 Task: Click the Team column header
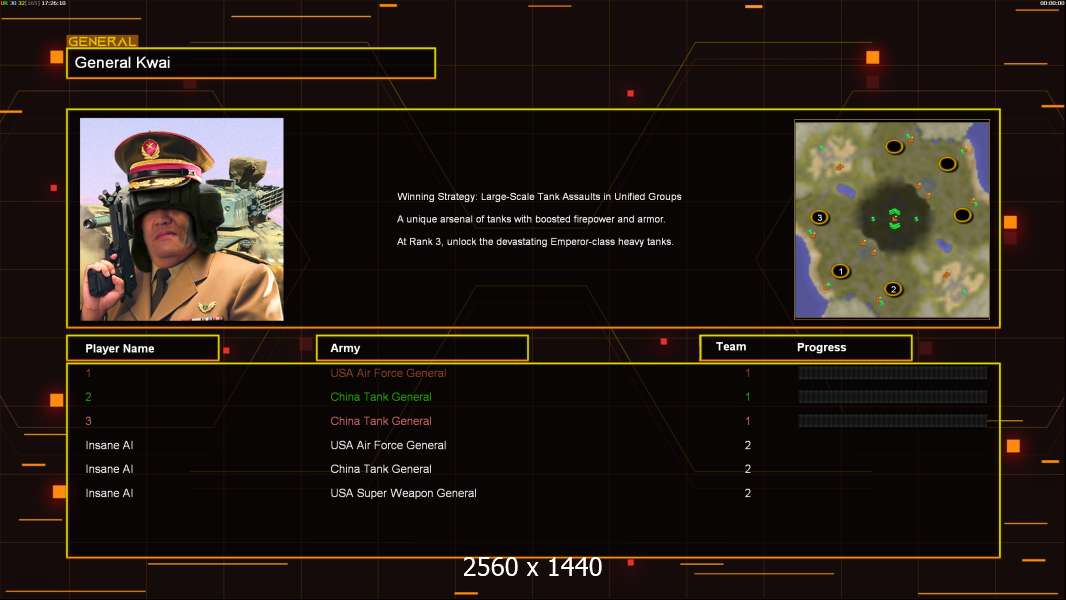pyautogui.click(x=731, y=347)
